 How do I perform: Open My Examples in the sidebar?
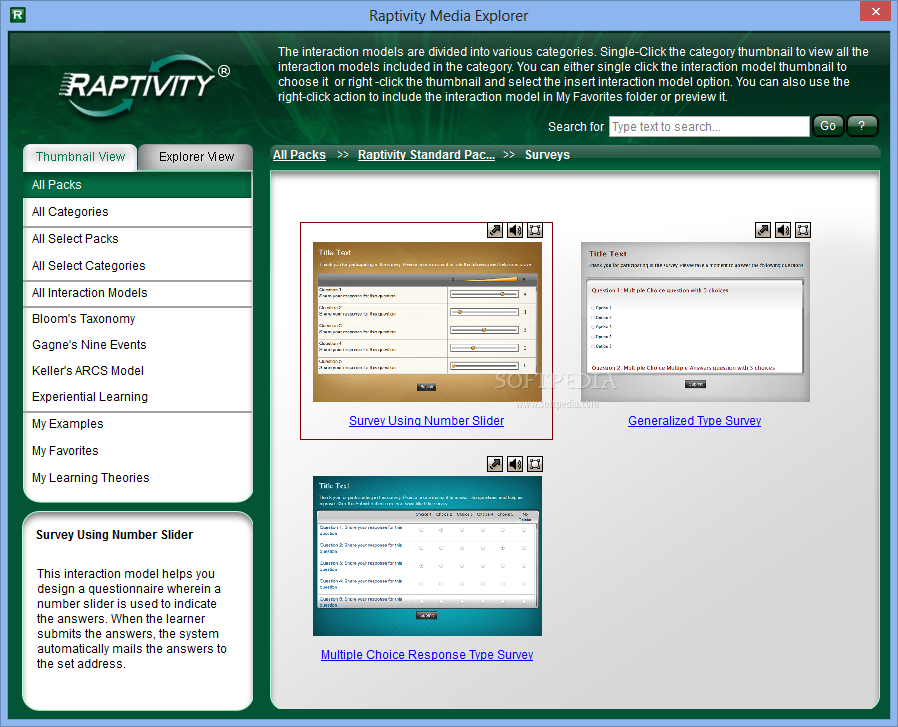pyautogui.click(x=137, y=424)
